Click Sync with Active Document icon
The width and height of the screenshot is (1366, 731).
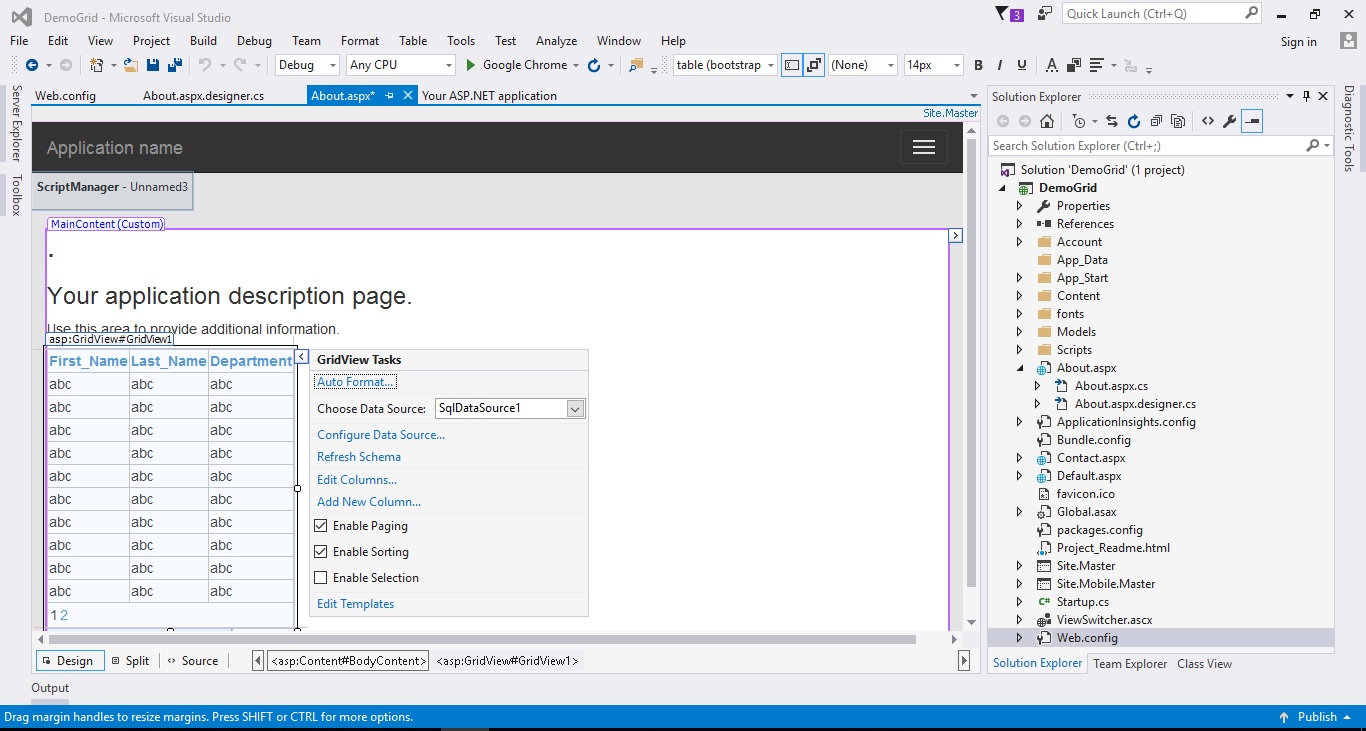click(x=1112, y=121)
